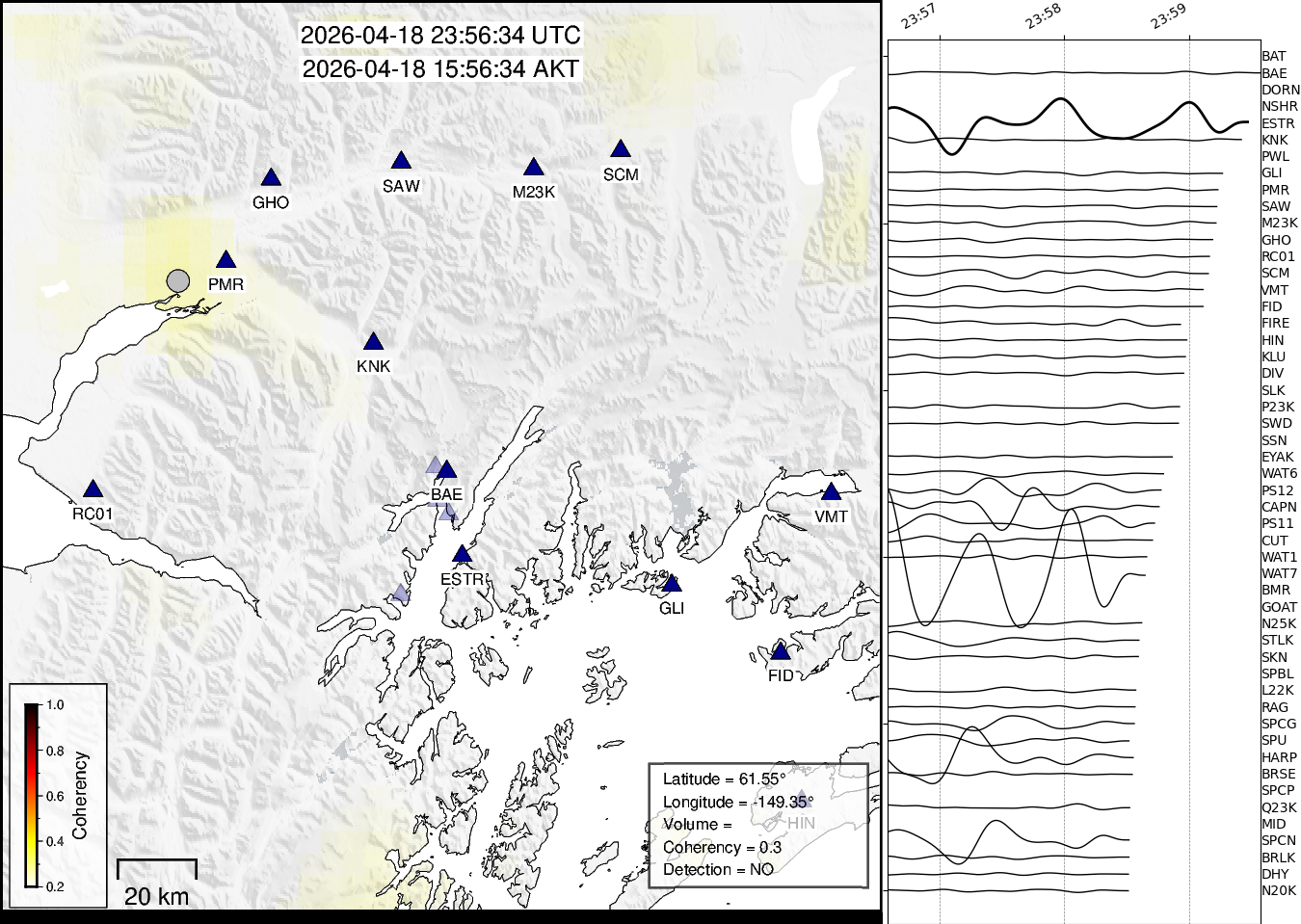Click PWL in the waveform station list
The image size is (1301, 924).
coord(1275,157)
